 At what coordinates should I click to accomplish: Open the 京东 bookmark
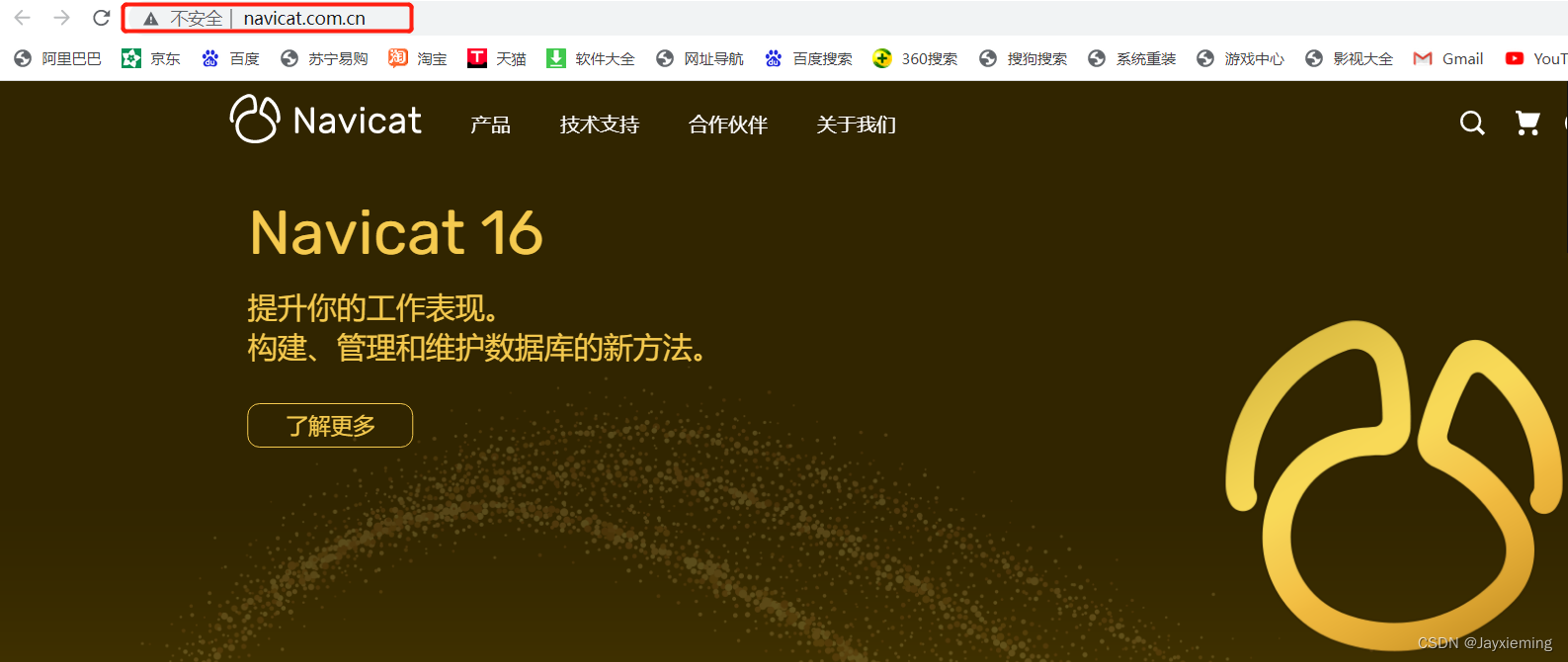click(x=151, y=59)
